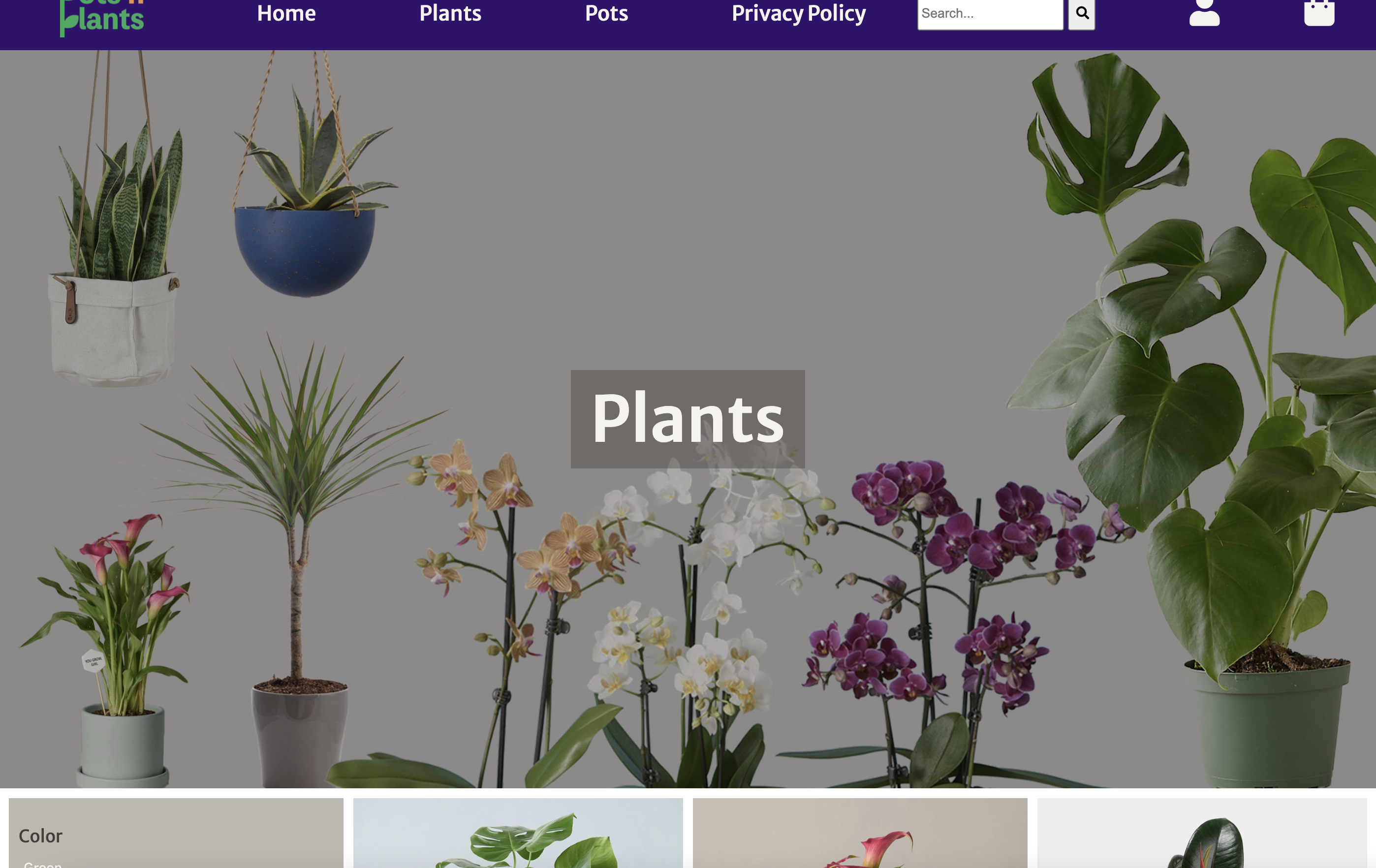The width and height of the screenshot is (1376, 868).
Task: Open the Plants nav link
Action: point(450,13)
